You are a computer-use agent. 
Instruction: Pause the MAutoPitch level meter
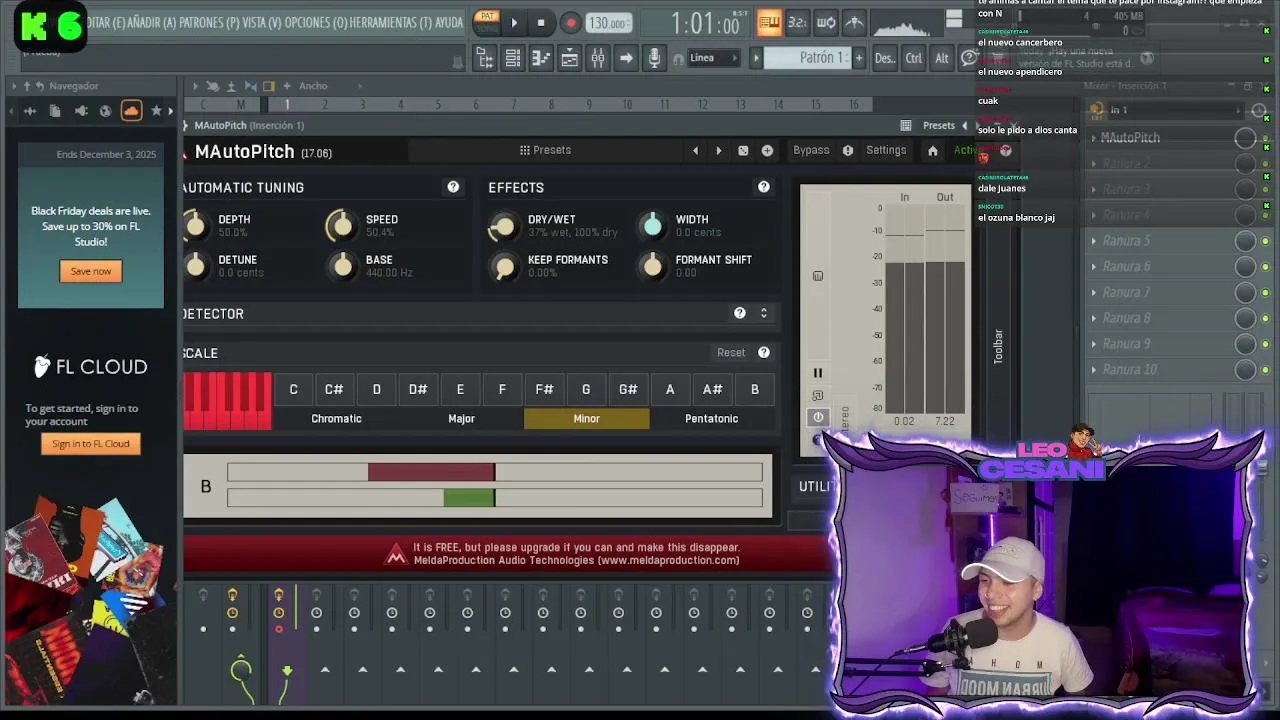(x=818, y=373)
